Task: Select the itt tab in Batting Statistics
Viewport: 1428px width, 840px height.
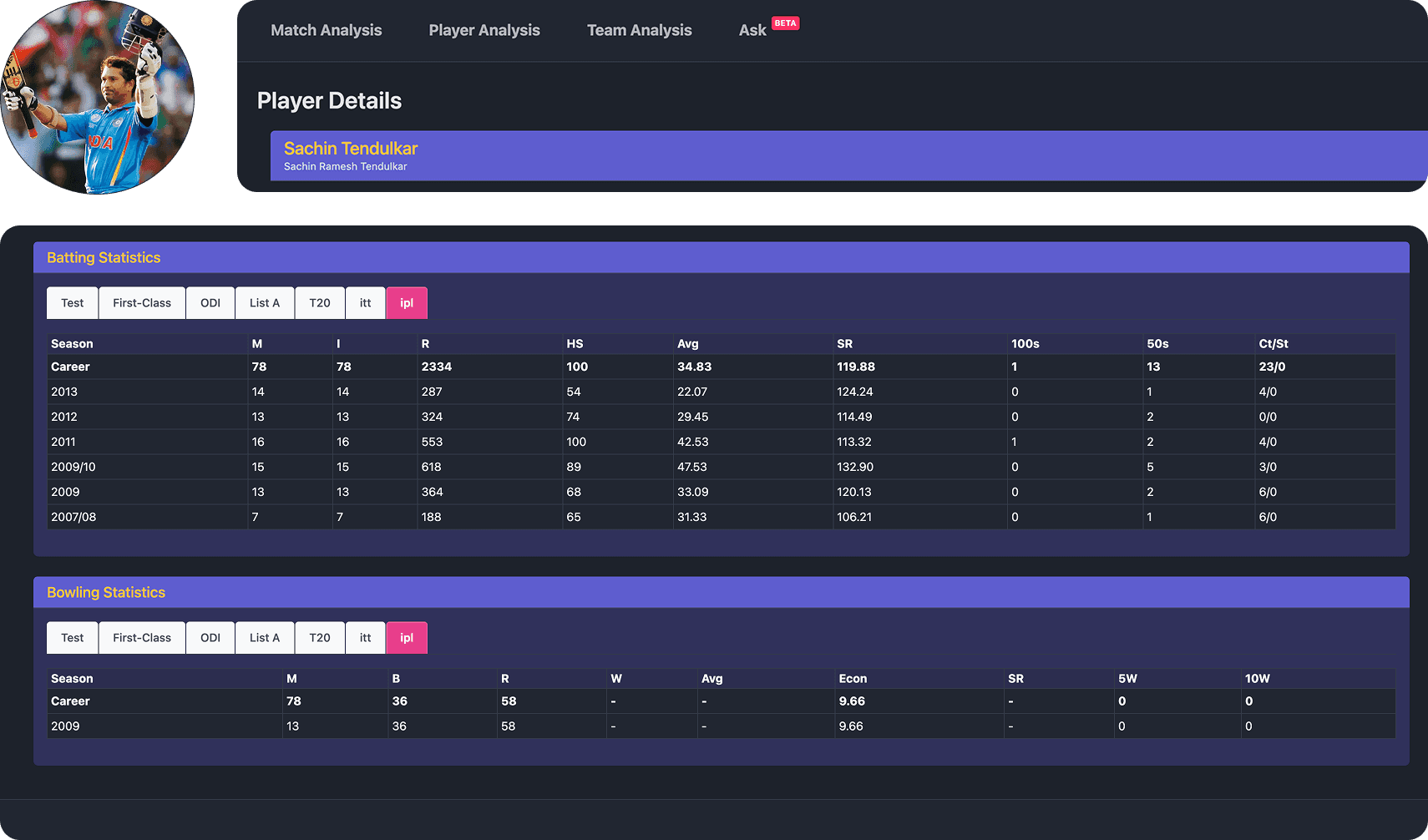Action: [365, 303]
